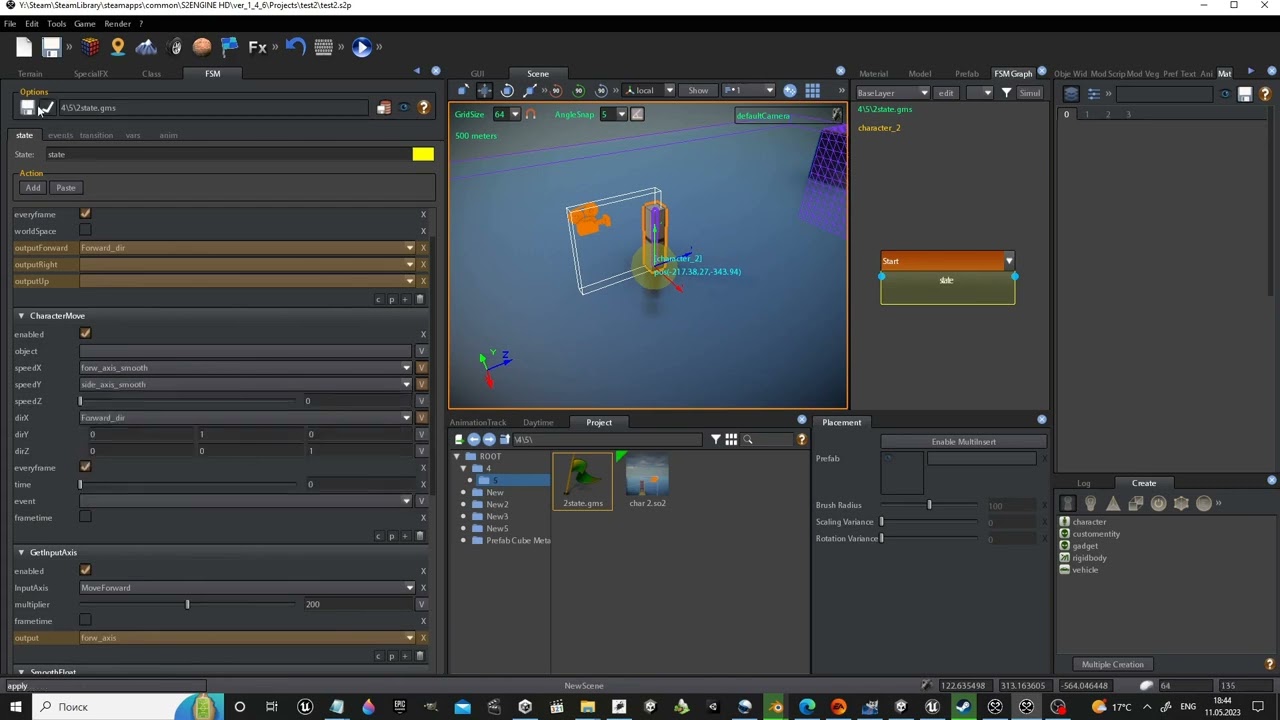Click the GetInputAxis multiplier slider

point(188,604)
